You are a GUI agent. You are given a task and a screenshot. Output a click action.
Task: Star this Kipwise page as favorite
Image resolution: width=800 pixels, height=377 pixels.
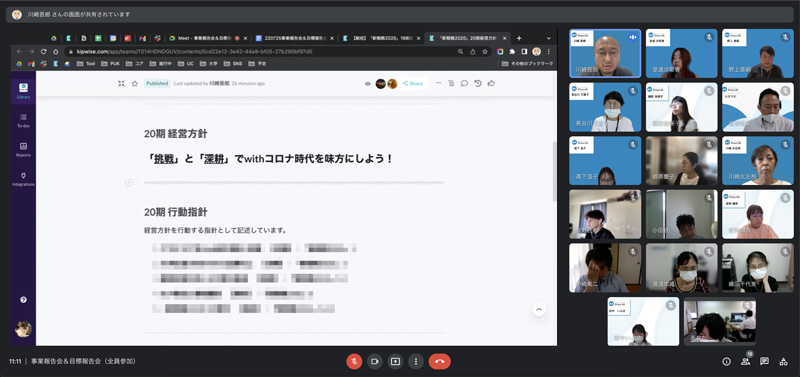pyautogui.click(x=135, y=83)
